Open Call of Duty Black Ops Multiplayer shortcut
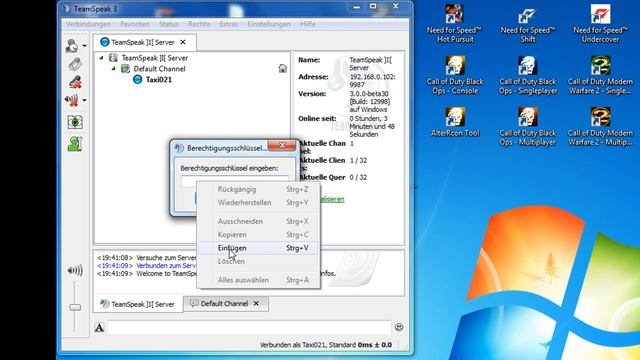The image size is (640, 360). [527, 127]
